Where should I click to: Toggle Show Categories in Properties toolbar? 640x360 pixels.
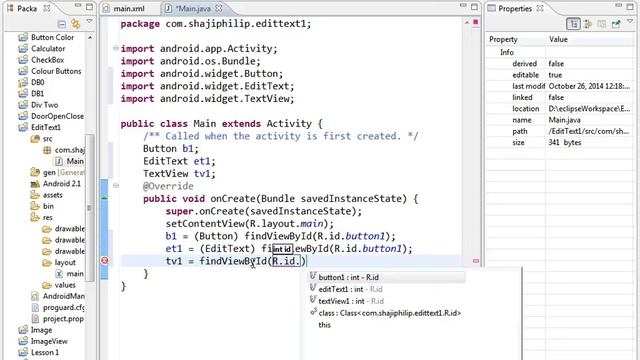[573, 24]
